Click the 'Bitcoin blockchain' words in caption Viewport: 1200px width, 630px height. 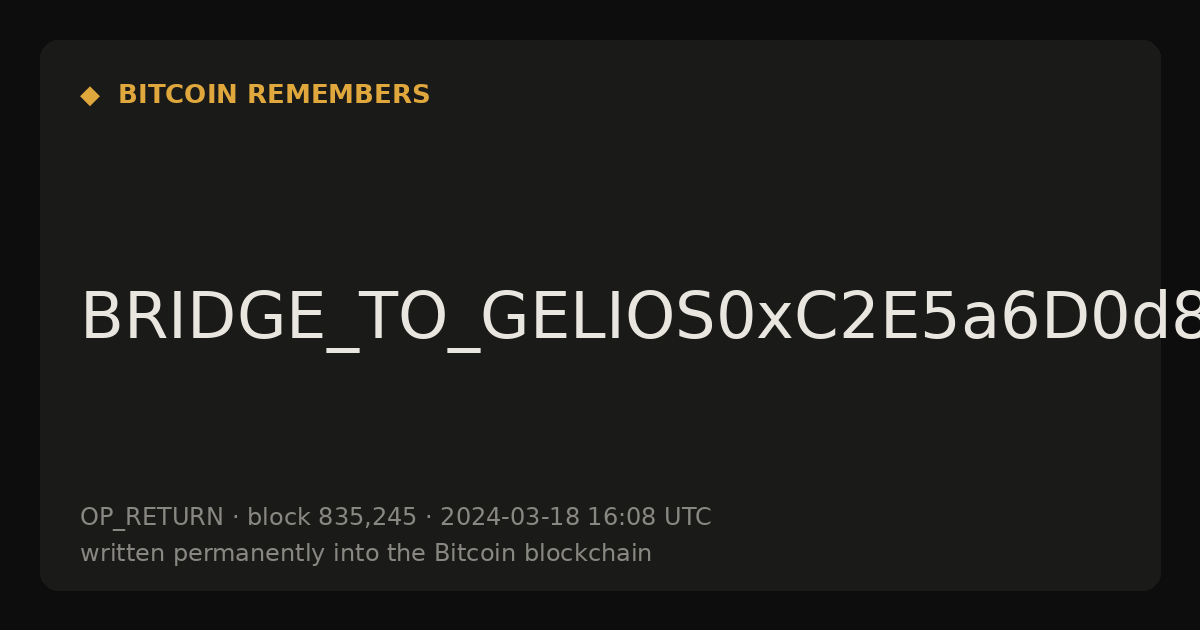coord(543,554)
